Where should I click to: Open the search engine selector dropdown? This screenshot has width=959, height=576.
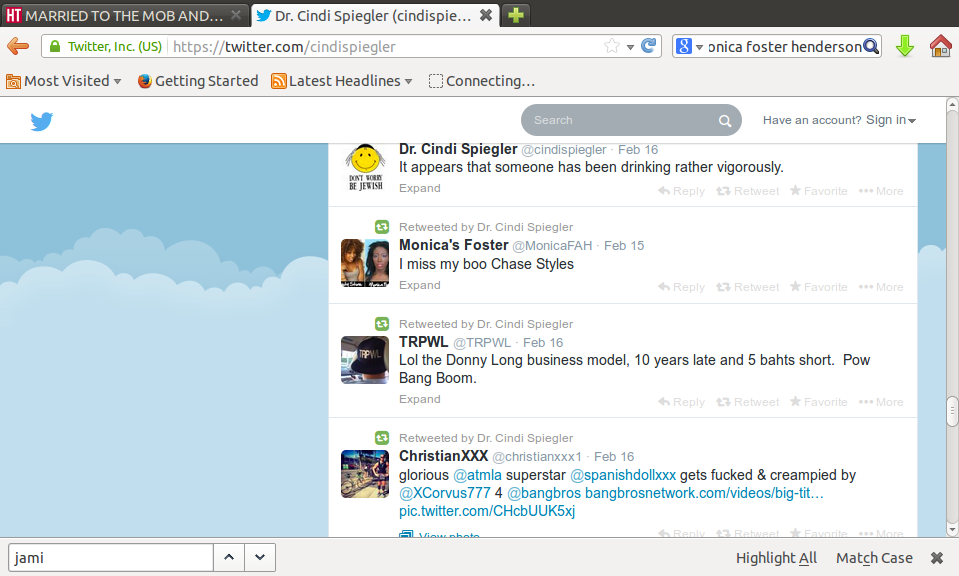pyautogui.click(x=689, y=46)
